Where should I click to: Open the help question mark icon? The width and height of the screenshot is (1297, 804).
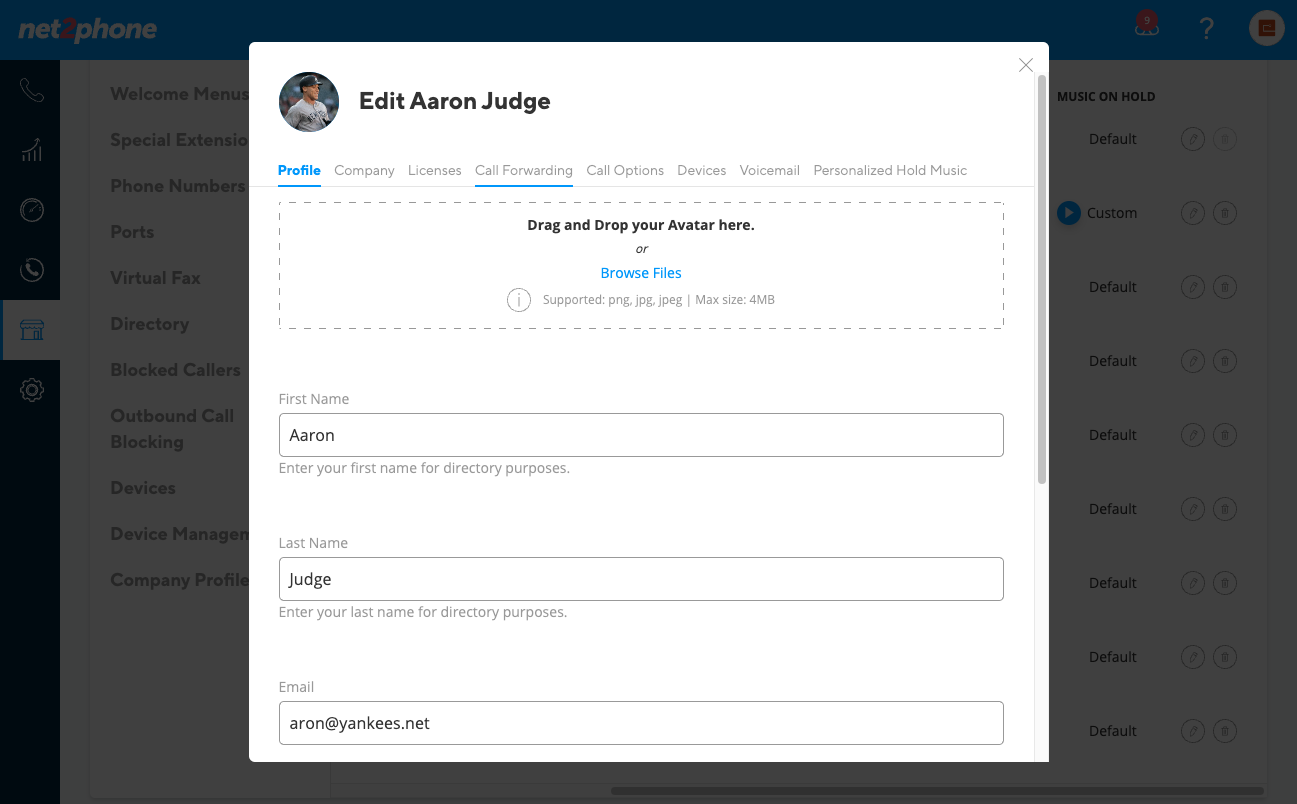pyautogui.click(x=1207, y=28)
